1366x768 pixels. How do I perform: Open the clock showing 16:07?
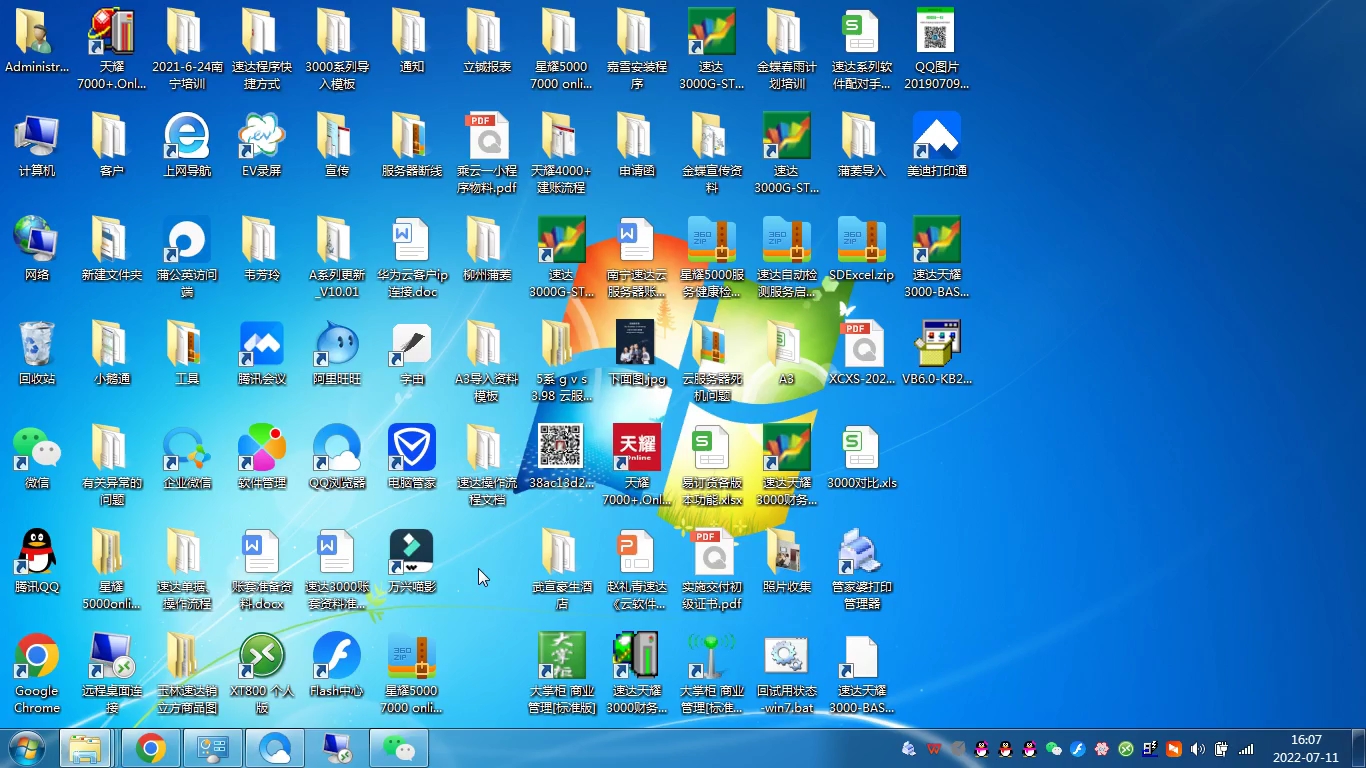[1306, 748]
